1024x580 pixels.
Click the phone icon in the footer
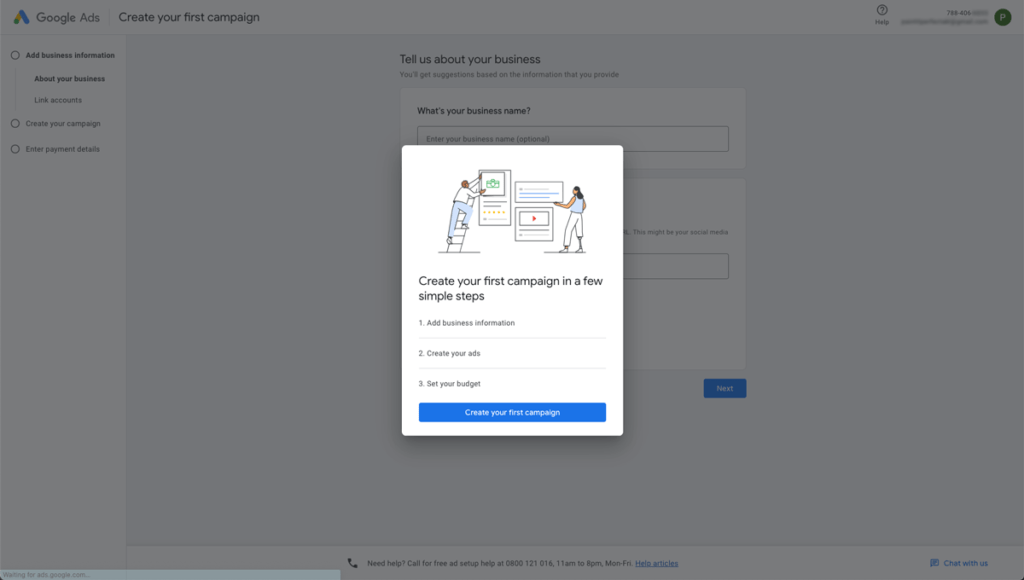click(352, 563)
